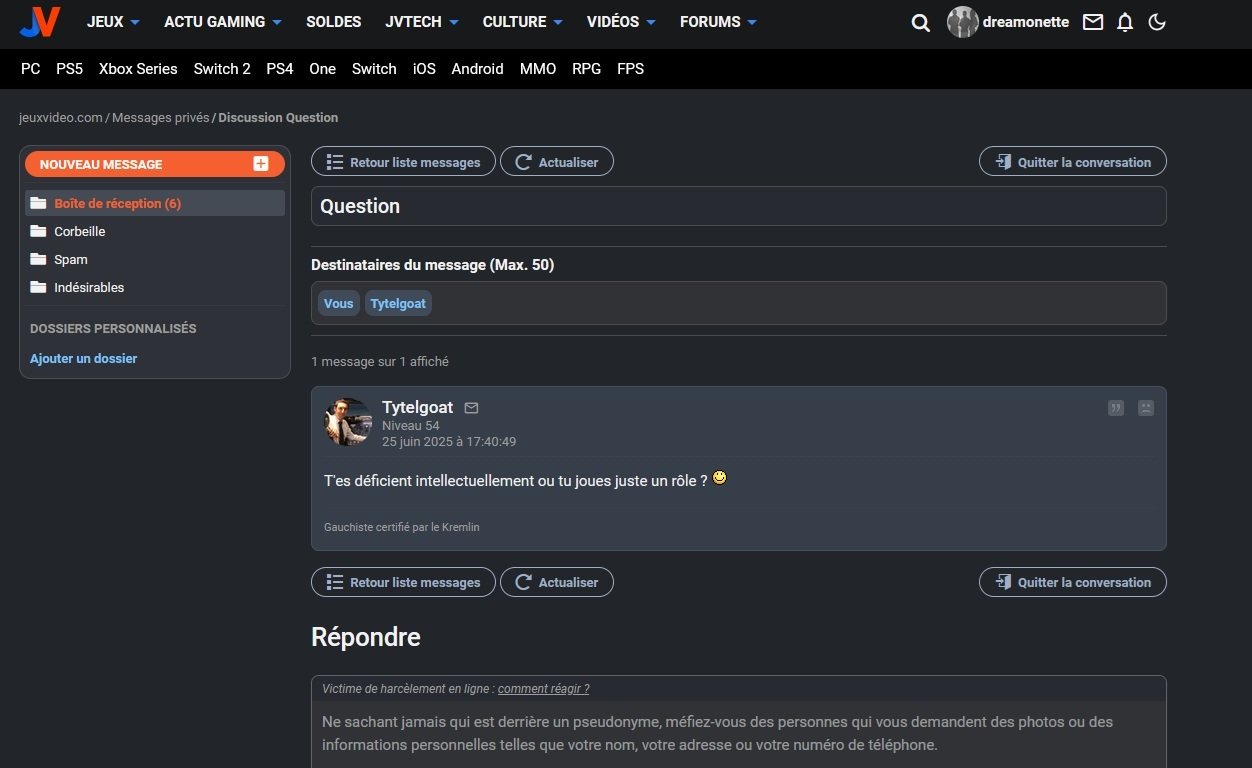
Task: Open the dreamonette avatar picture
Action: [x=963, y=22]
